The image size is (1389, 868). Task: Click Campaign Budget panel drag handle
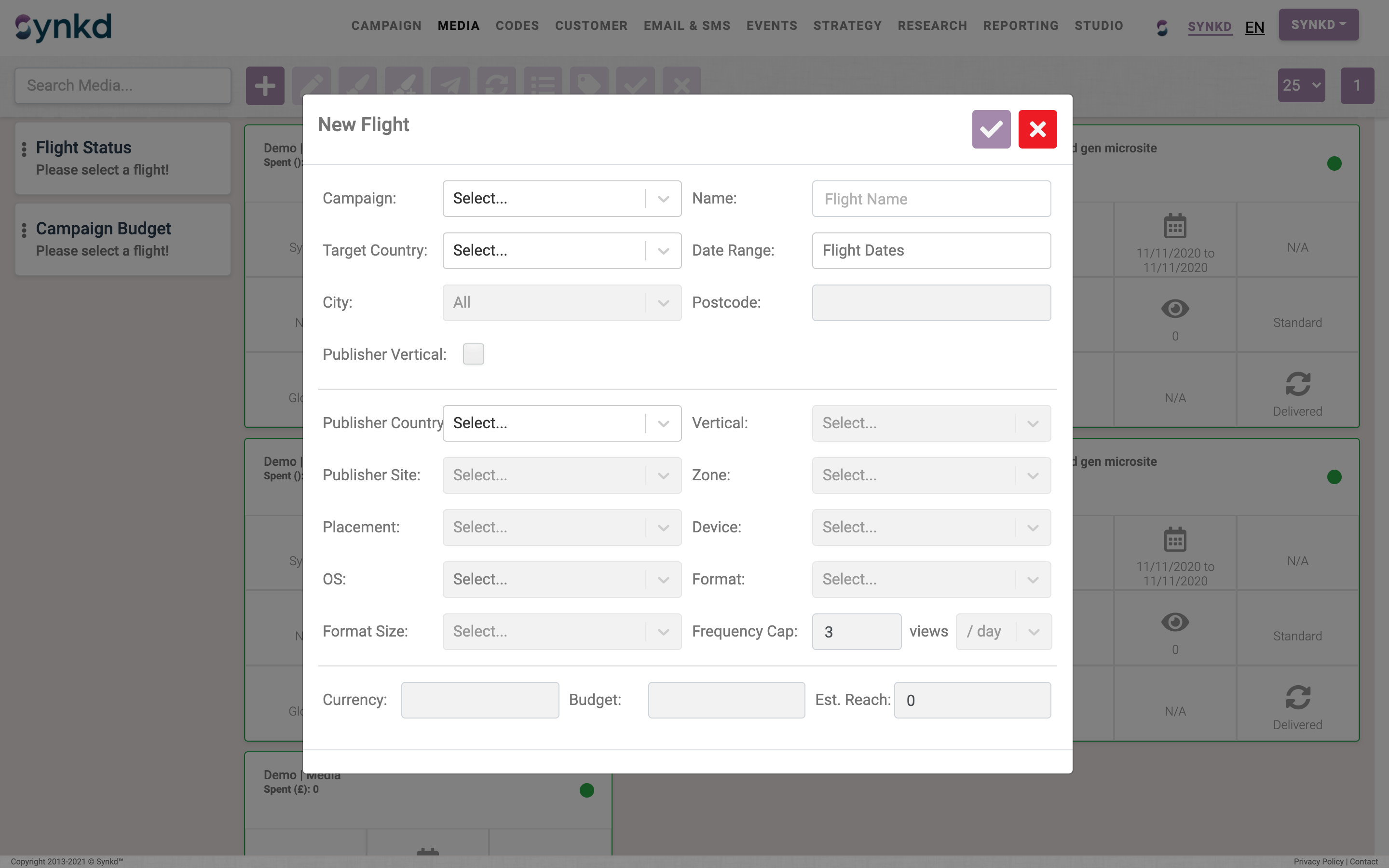click(x=24, y=230)
